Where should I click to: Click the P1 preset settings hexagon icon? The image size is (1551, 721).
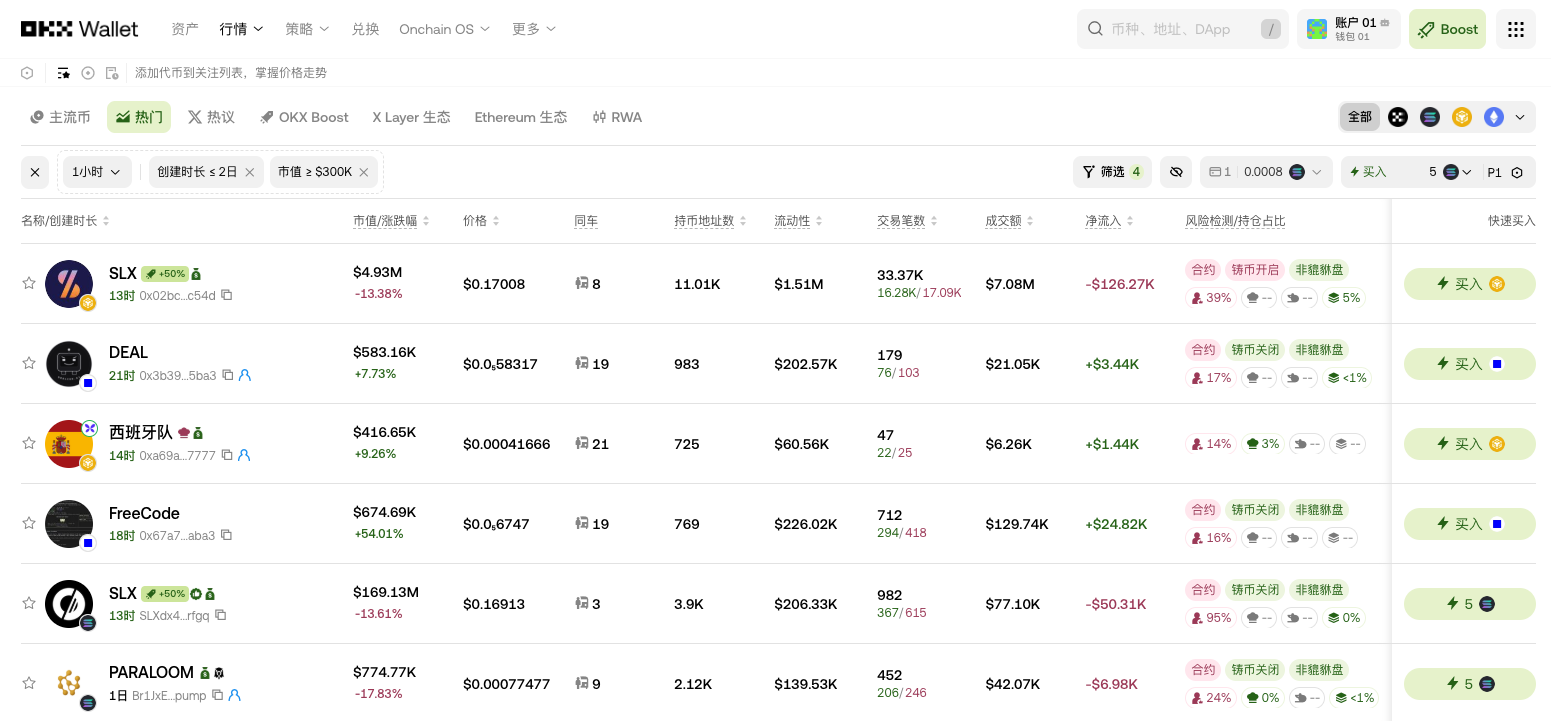(x=1517, y=172)
